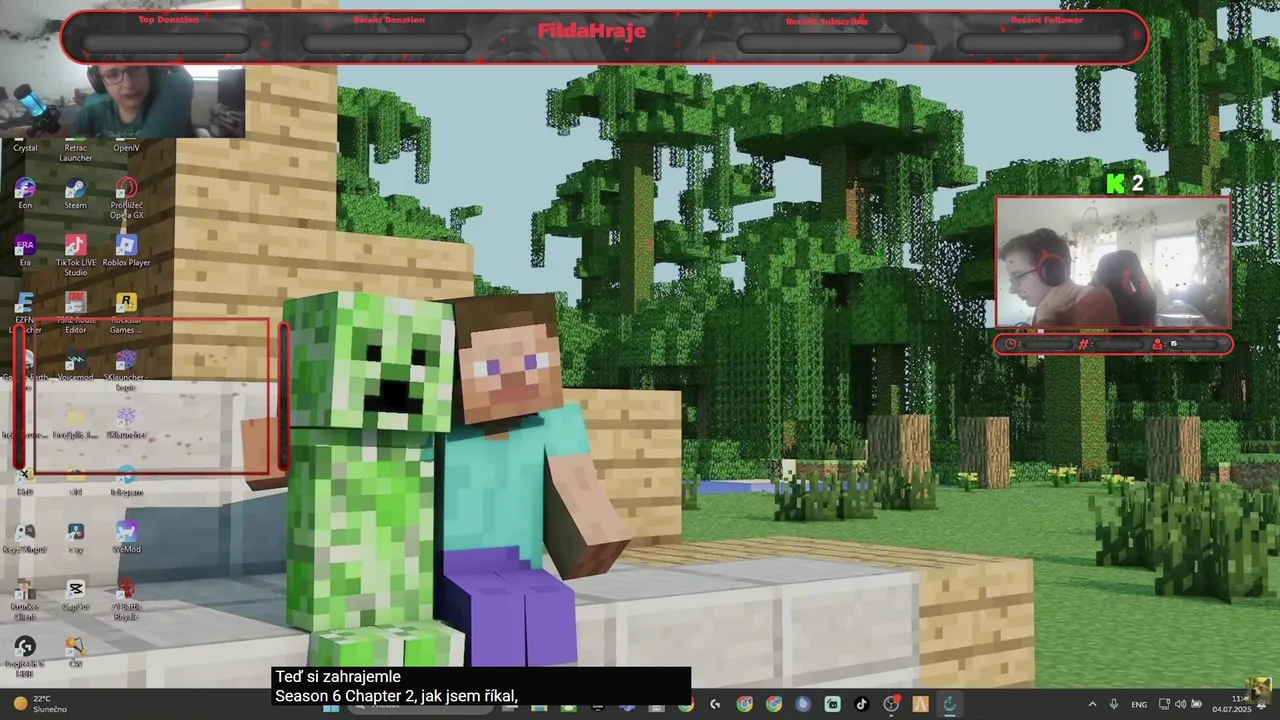Viewport: 1280px width, 720px height.
Task: Open Rockstar Games Launcher shortcut
Action: 126,313
